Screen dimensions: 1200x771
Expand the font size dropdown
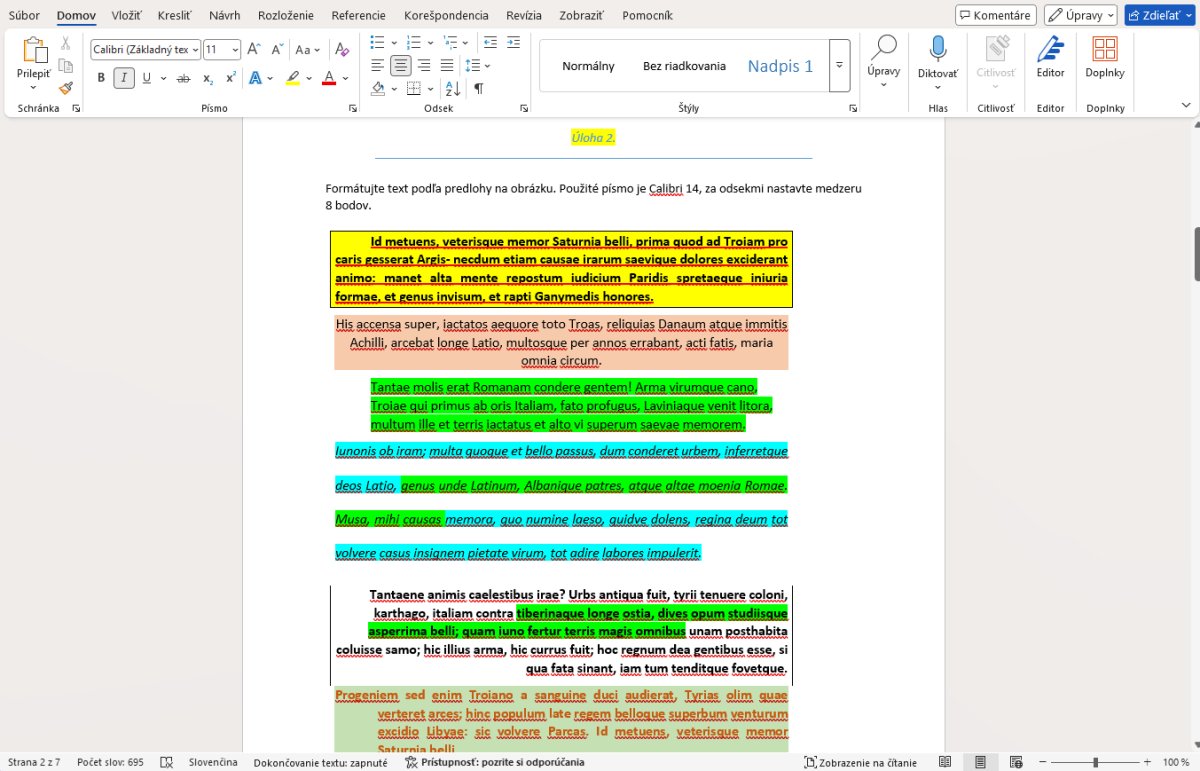[x=235, y=50]
